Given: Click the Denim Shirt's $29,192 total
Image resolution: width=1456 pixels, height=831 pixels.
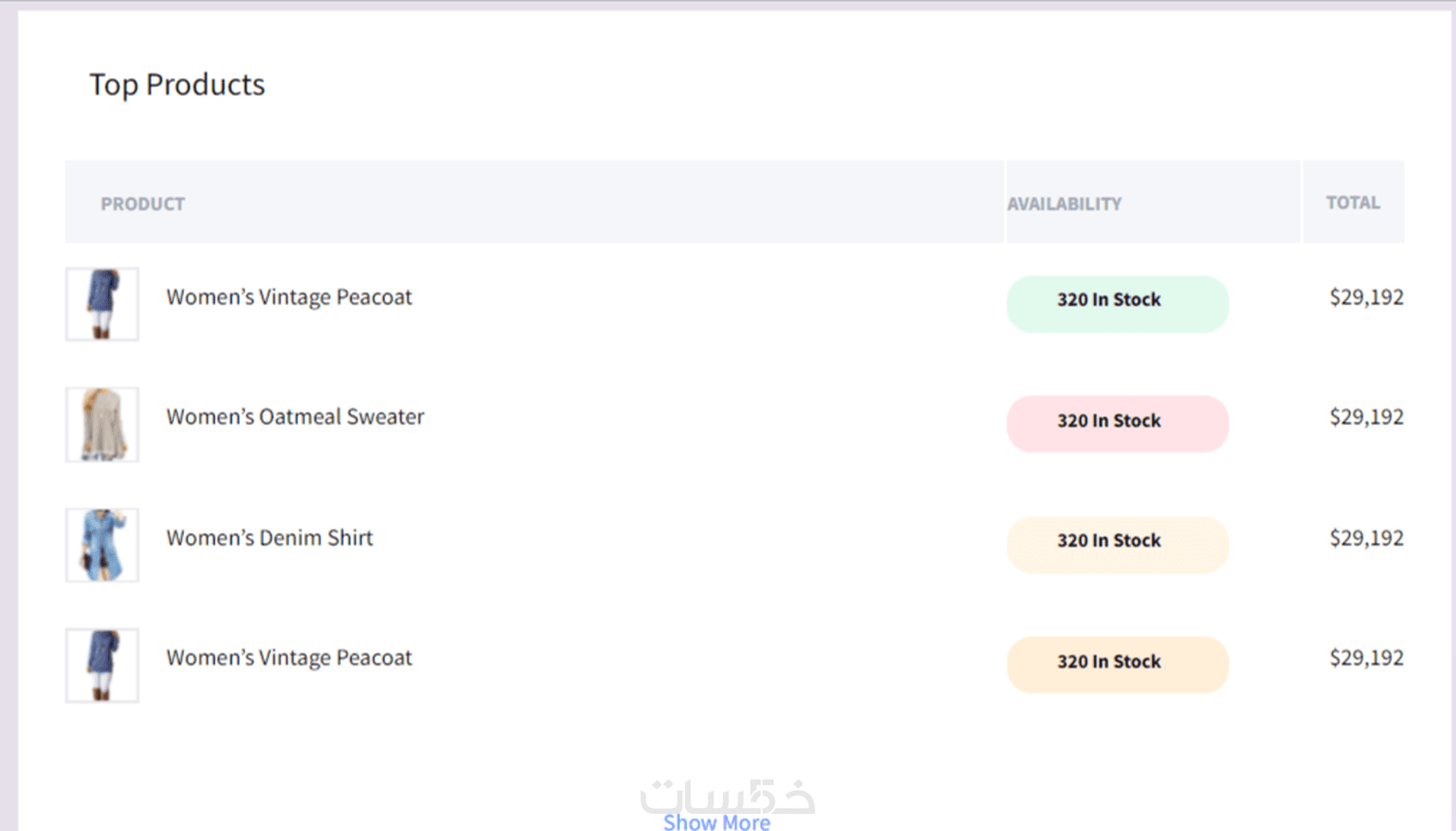Looking at the screenshot, I should 1366,538.
